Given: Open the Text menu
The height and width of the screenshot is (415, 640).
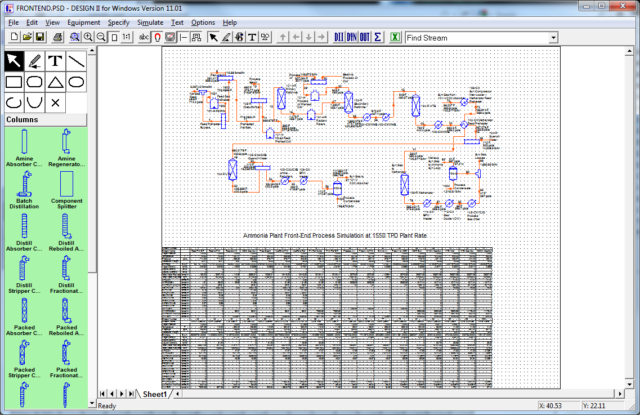Looking at the screenshot, I should click(177, 22).
